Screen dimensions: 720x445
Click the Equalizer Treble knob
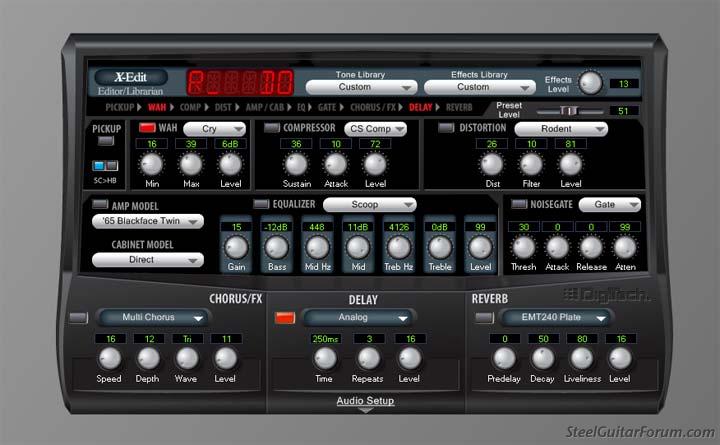click(x=440, y=248)
